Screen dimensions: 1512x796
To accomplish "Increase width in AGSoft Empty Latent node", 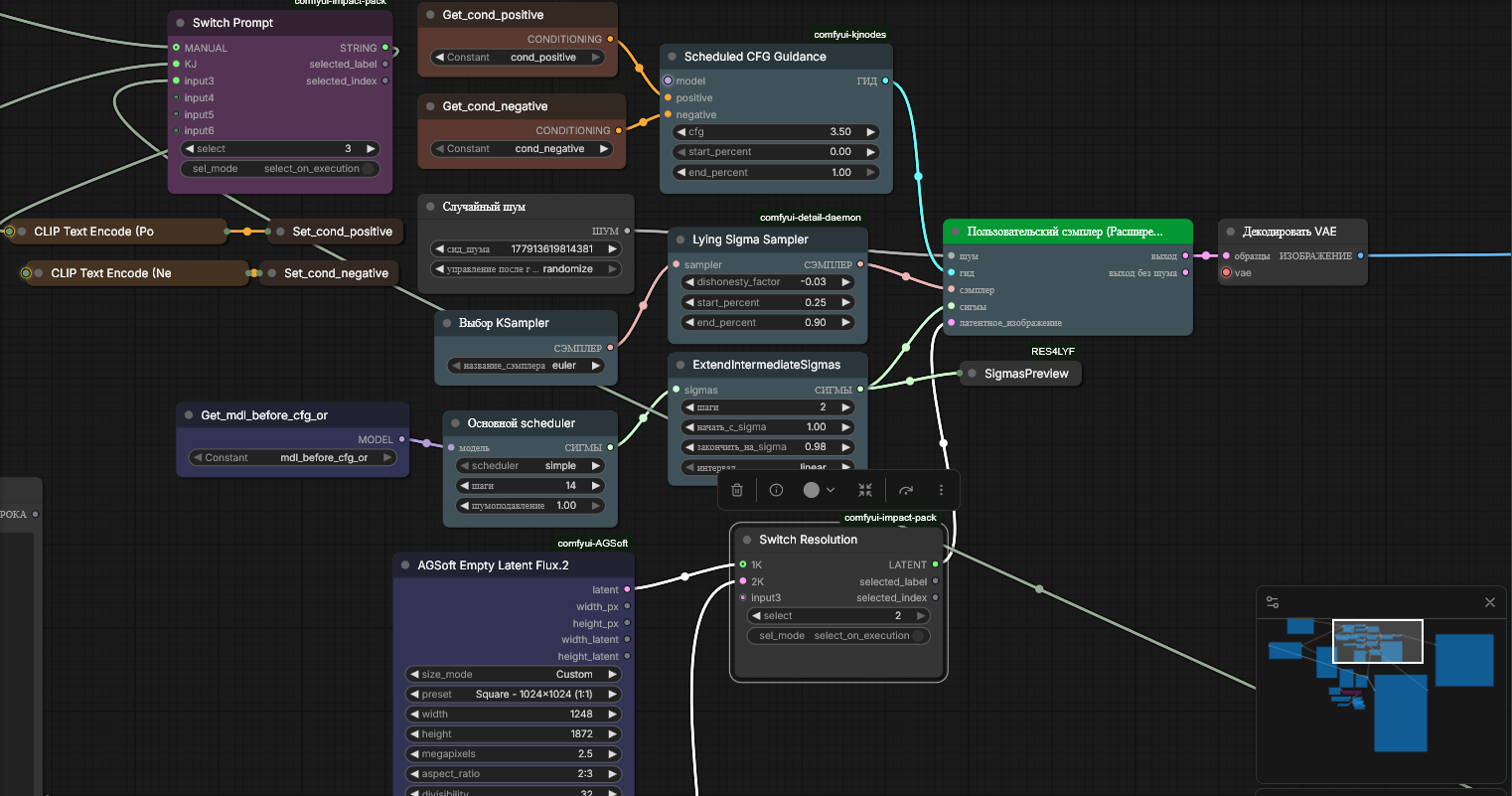I will pos(613,715).
